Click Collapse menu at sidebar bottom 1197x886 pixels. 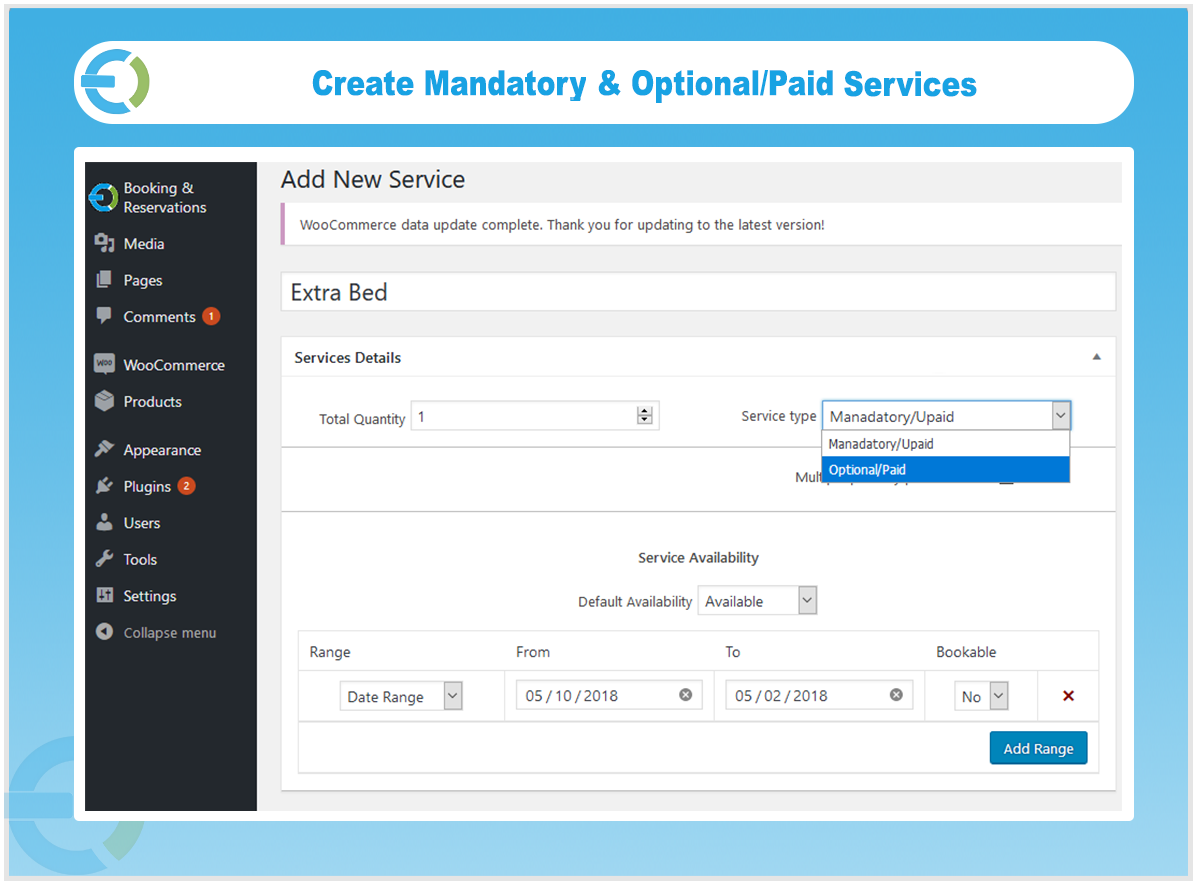tap(105, 632)
